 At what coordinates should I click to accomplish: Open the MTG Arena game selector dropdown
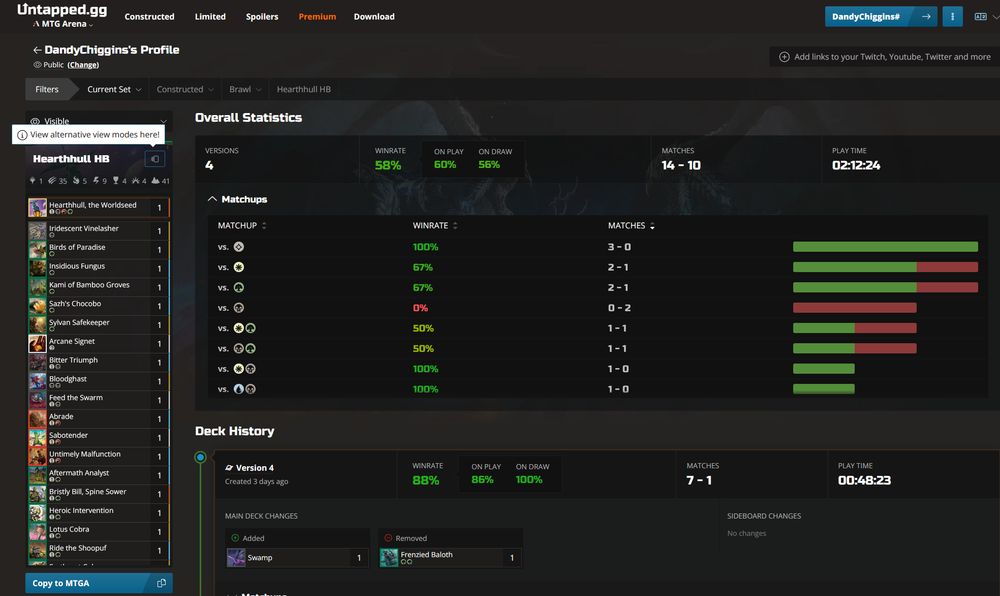(63, 24)
